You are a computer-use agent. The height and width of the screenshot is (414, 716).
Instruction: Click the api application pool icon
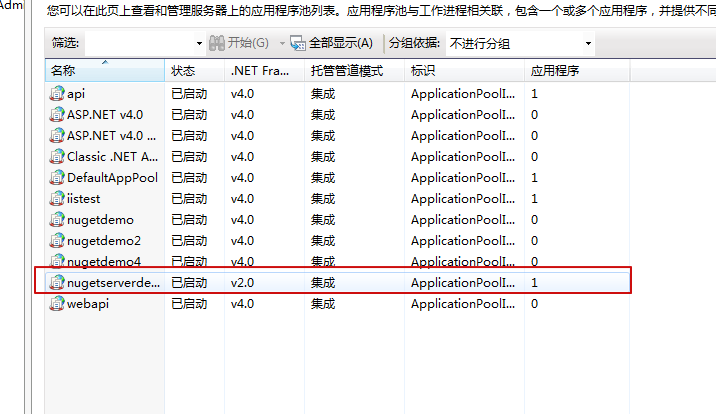pyautogui.click(x=57, y=94)
